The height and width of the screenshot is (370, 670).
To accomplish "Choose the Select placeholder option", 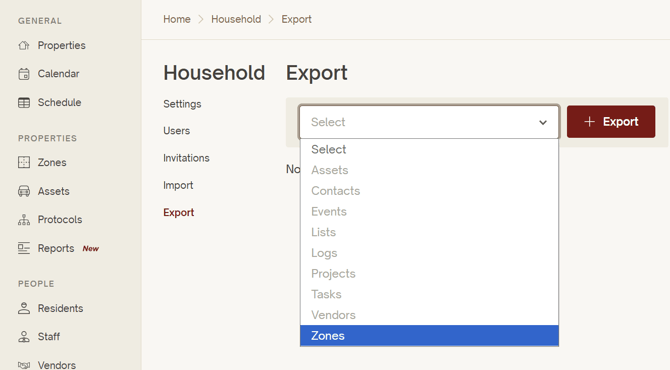I will (x=429, y=150).
